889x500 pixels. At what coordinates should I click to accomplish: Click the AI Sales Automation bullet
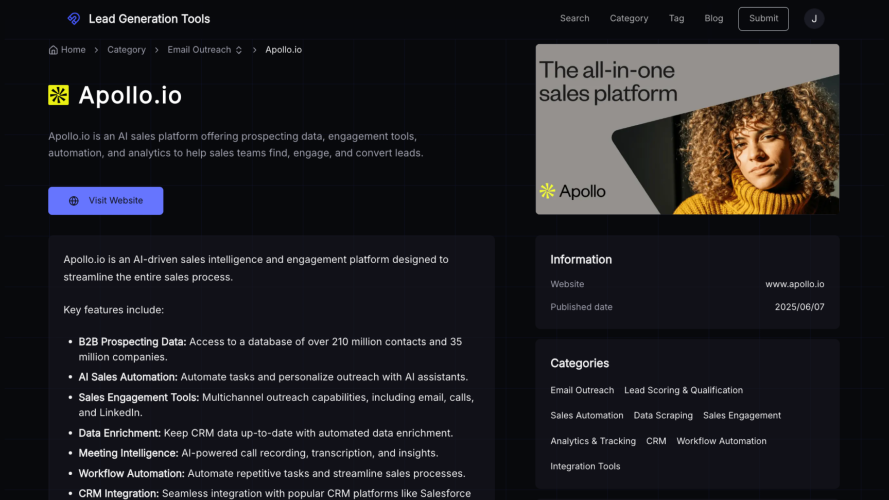pyautogui.click(x=273, y=377)
